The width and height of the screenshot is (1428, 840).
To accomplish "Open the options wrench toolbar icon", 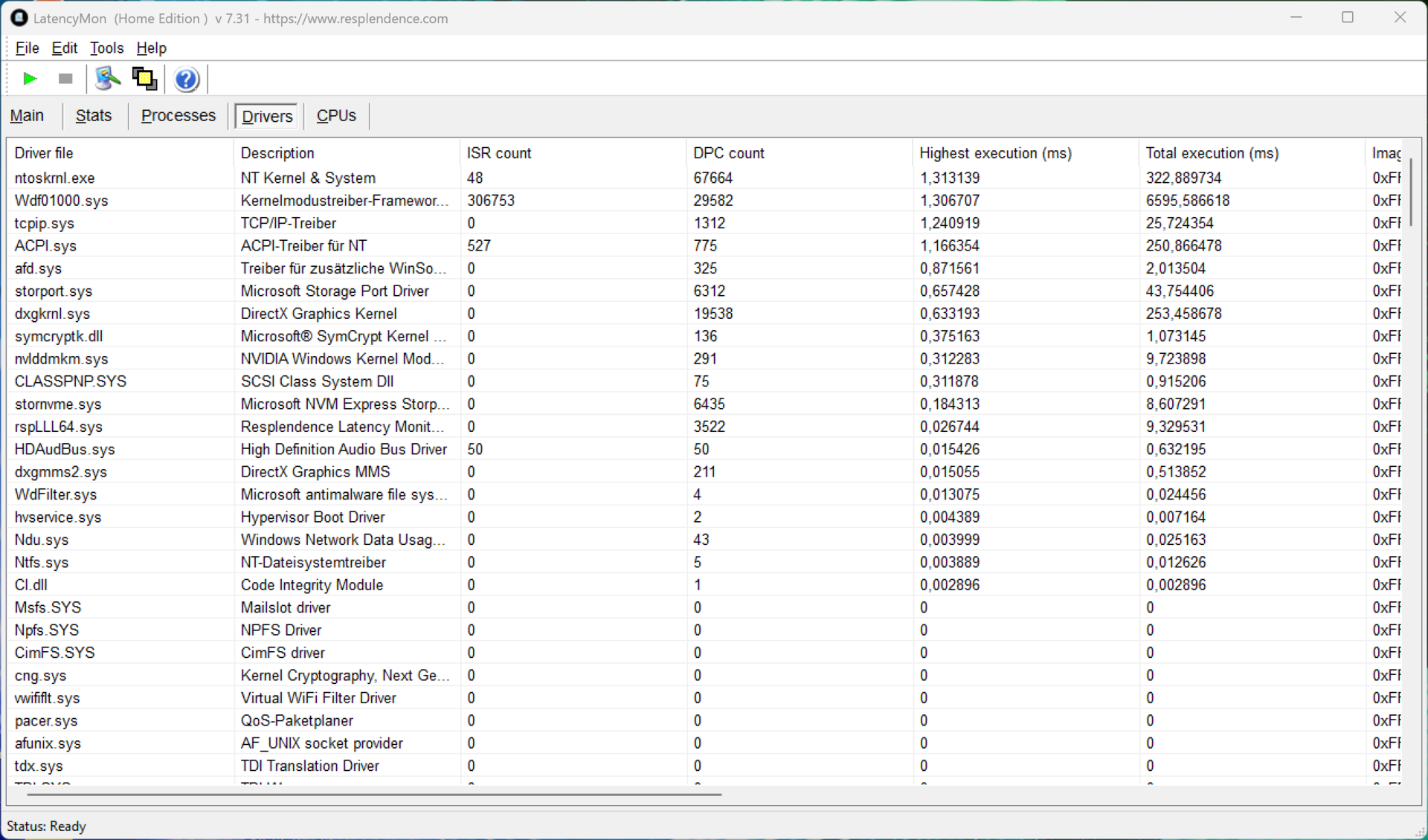I will (x=108, y=79).
